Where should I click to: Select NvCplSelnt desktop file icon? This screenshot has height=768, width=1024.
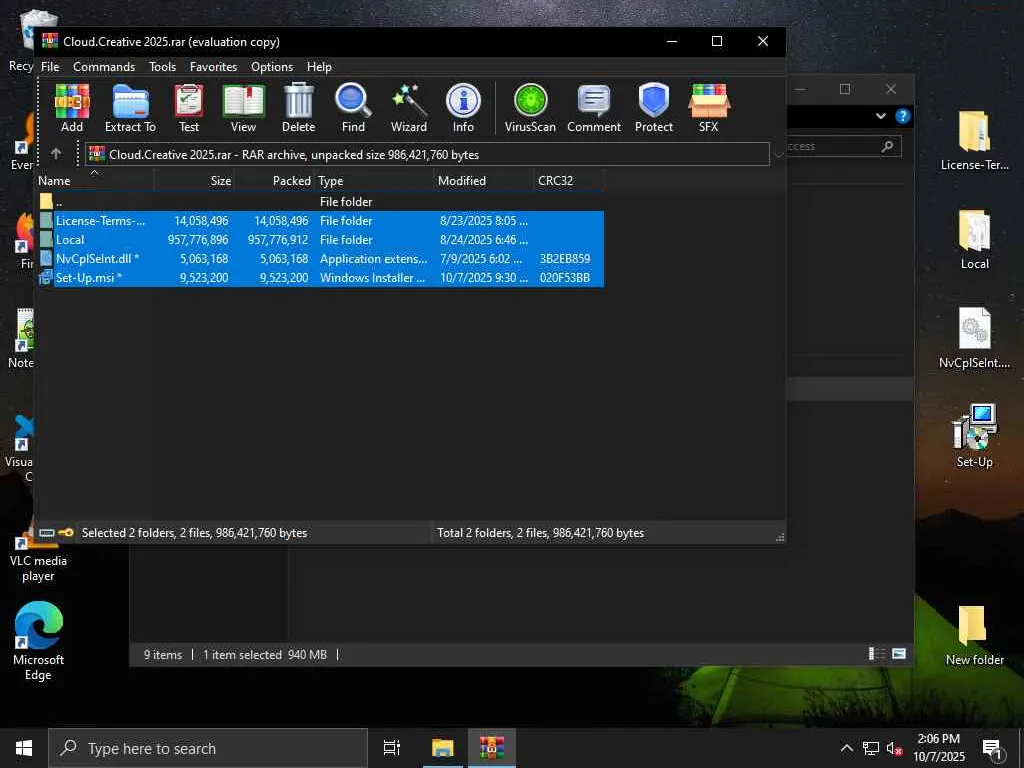point(974,338)
